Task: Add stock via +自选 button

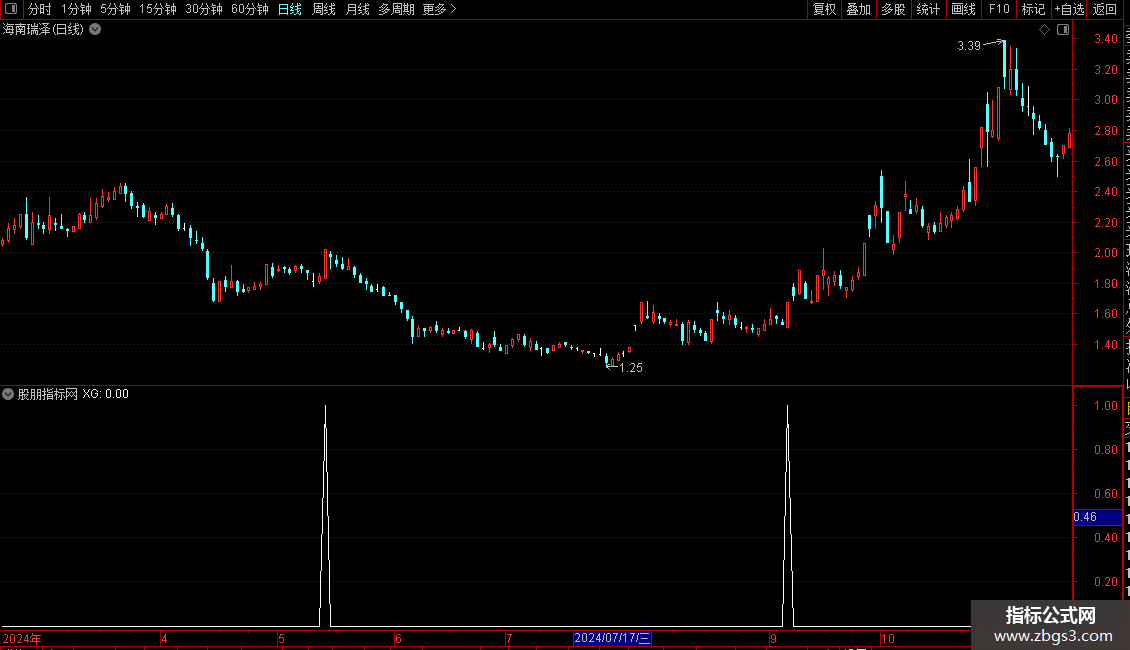Action: (1069, 9)
